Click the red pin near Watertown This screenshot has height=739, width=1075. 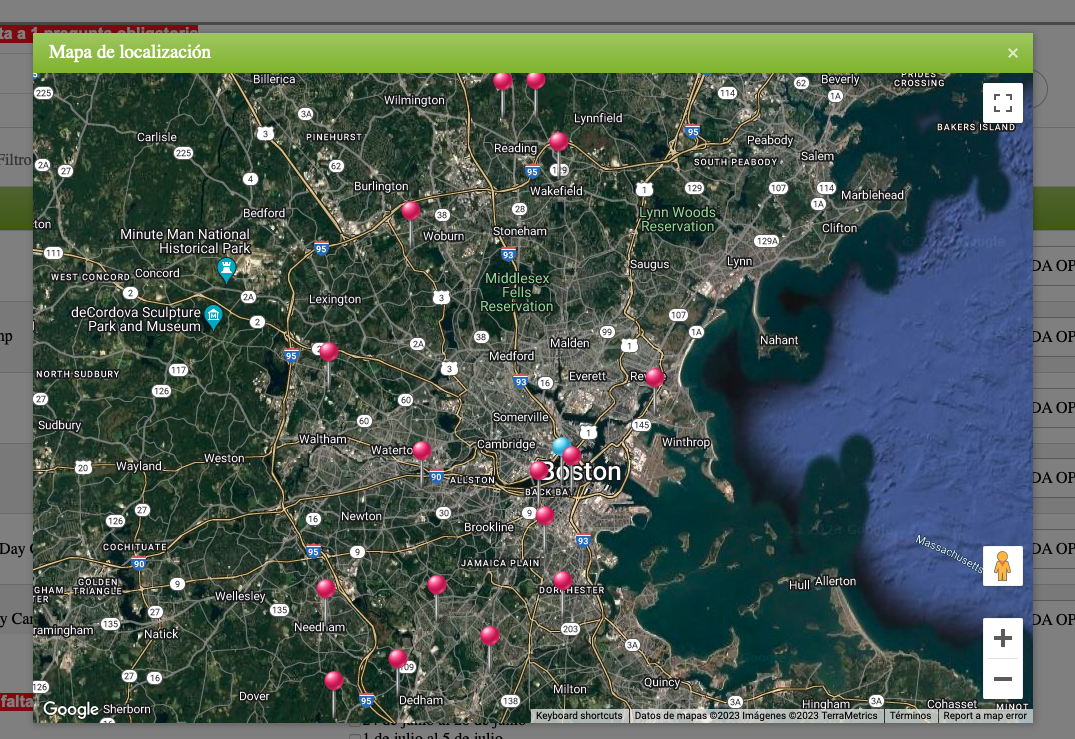click(x=422, y=451)
